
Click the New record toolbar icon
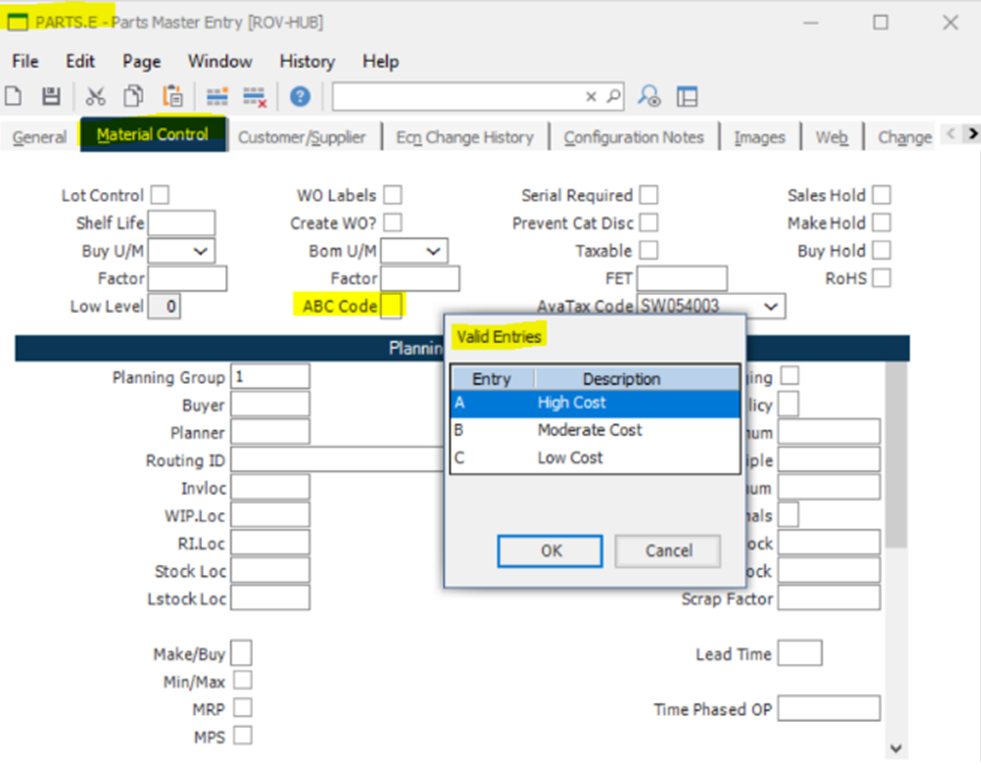[13, 96]
